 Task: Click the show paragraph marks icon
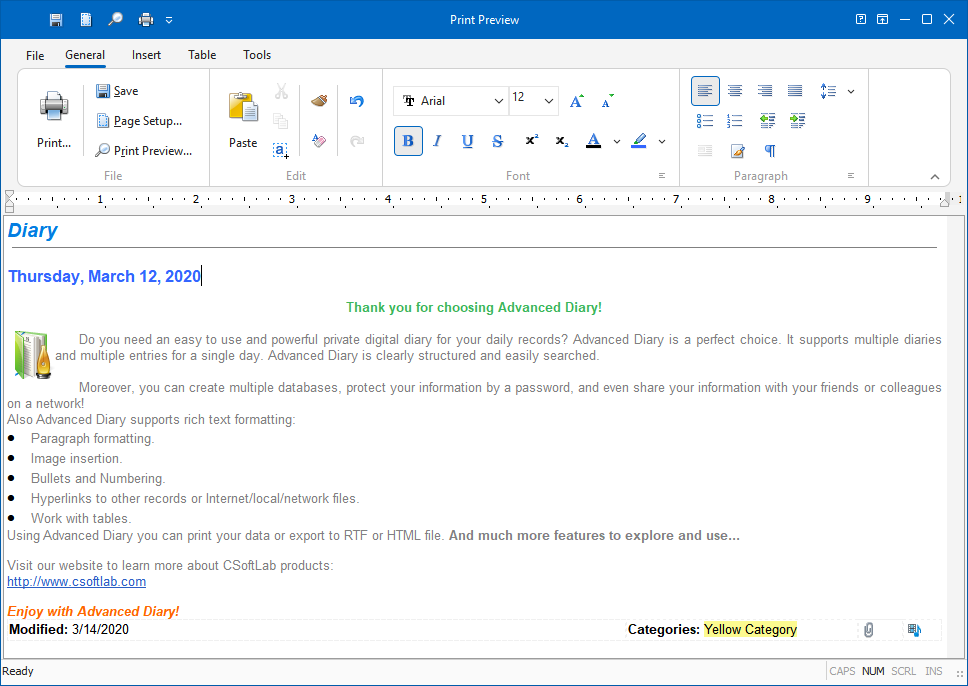(x=770, y=151)
